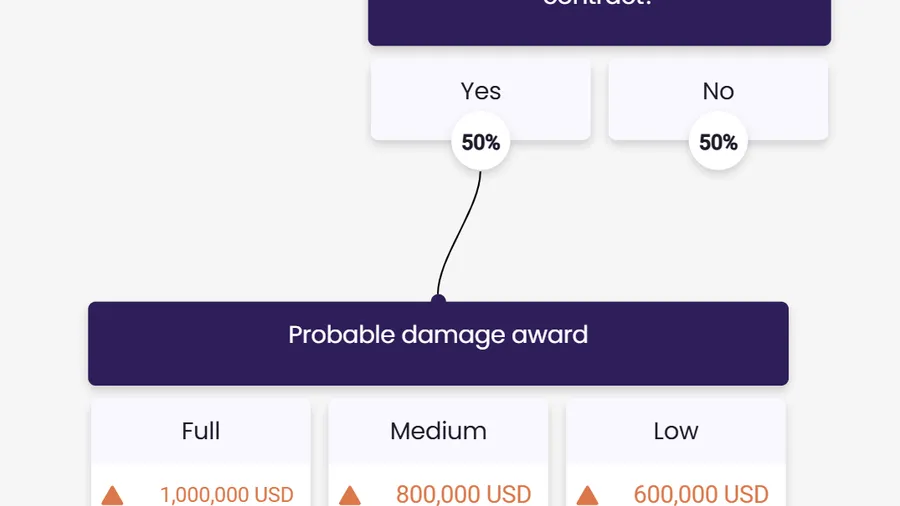Viewport: 900px width, 506px height.
Task: Edit the 800,000 USD amount
Action: (464, 495)
